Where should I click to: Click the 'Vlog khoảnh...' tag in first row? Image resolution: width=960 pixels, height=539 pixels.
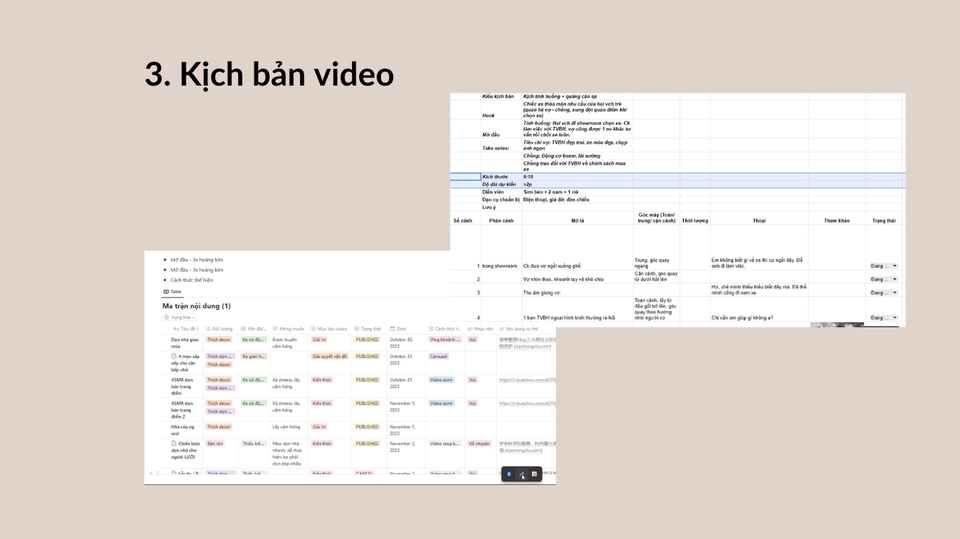[x=445, y=339]
